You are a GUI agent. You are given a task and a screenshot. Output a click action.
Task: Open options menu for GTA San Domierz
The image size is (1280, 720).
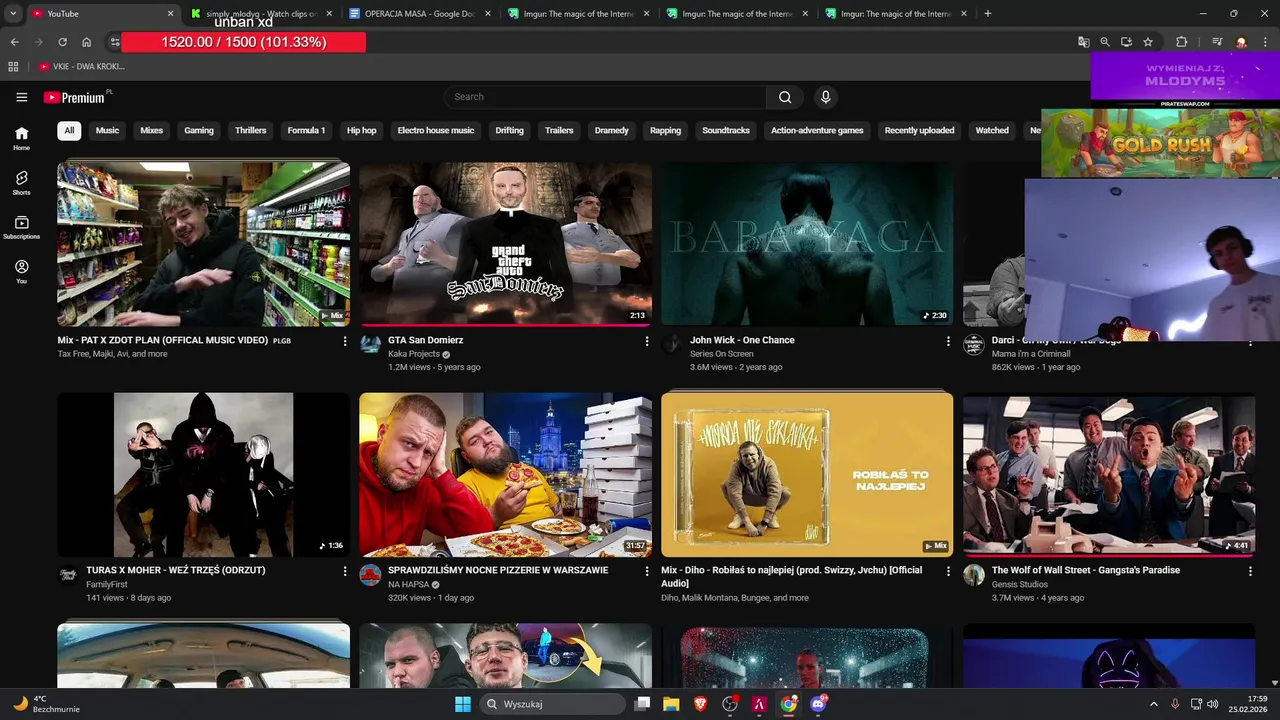point(647,341)
